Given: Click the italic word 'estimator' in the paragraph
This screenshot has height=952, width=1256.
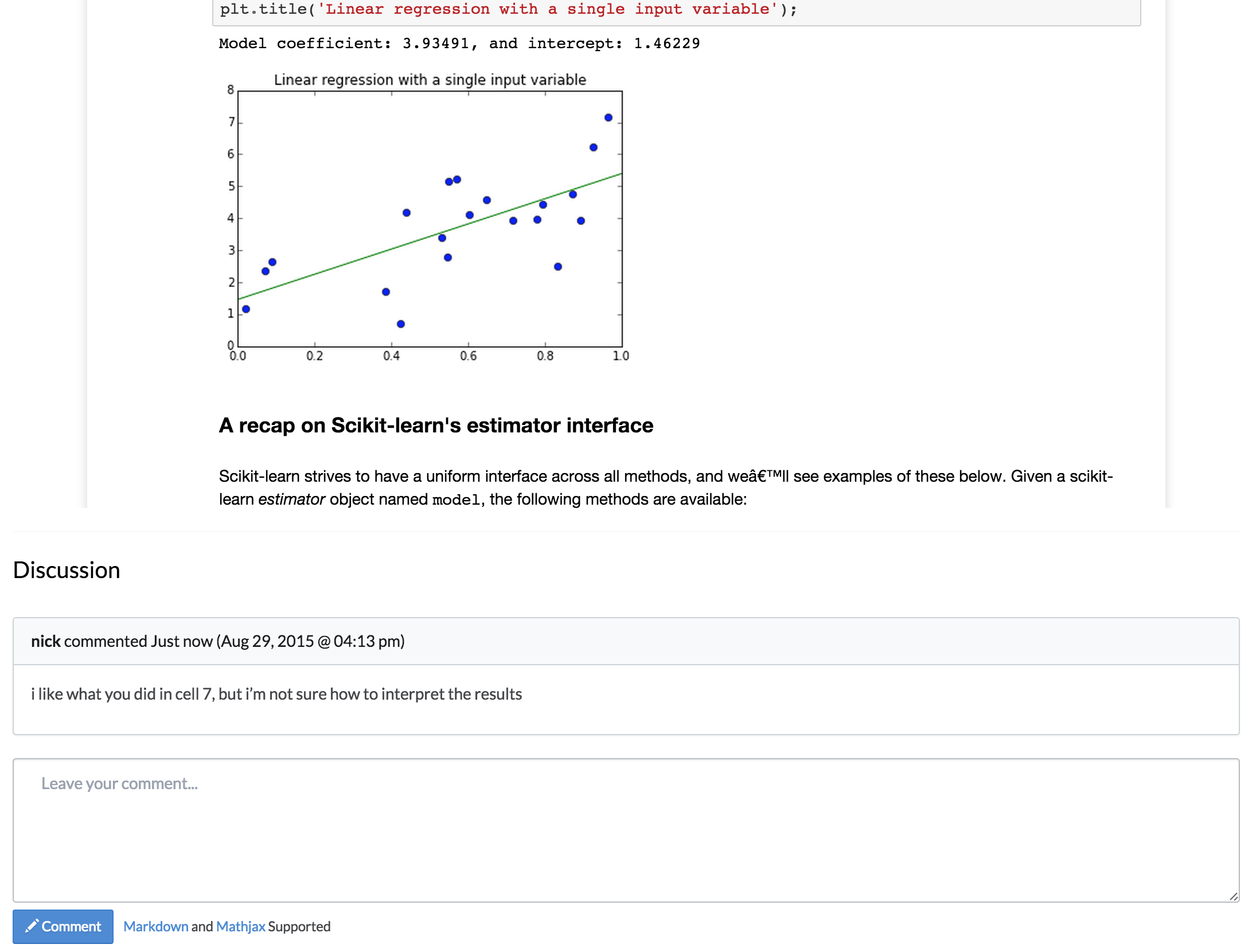Looking at the screenshot, I should point(291,500).
